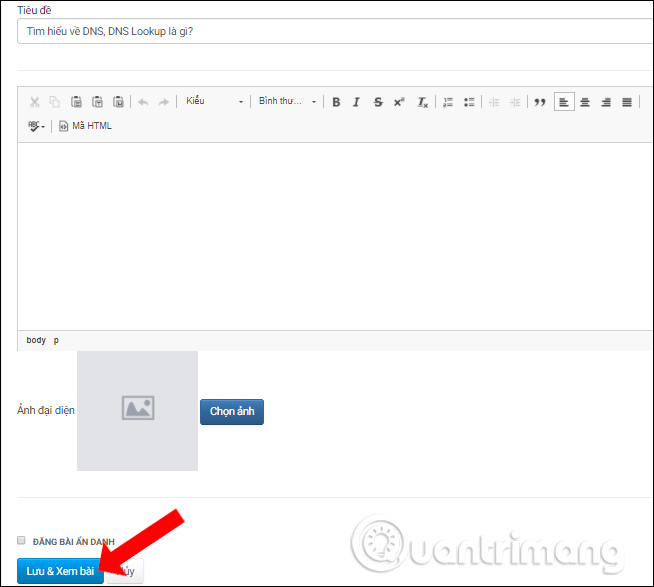The width and height of the screenshot is (654, 587).
Task: Toggle italic formatting
Action: click(356, 102)
